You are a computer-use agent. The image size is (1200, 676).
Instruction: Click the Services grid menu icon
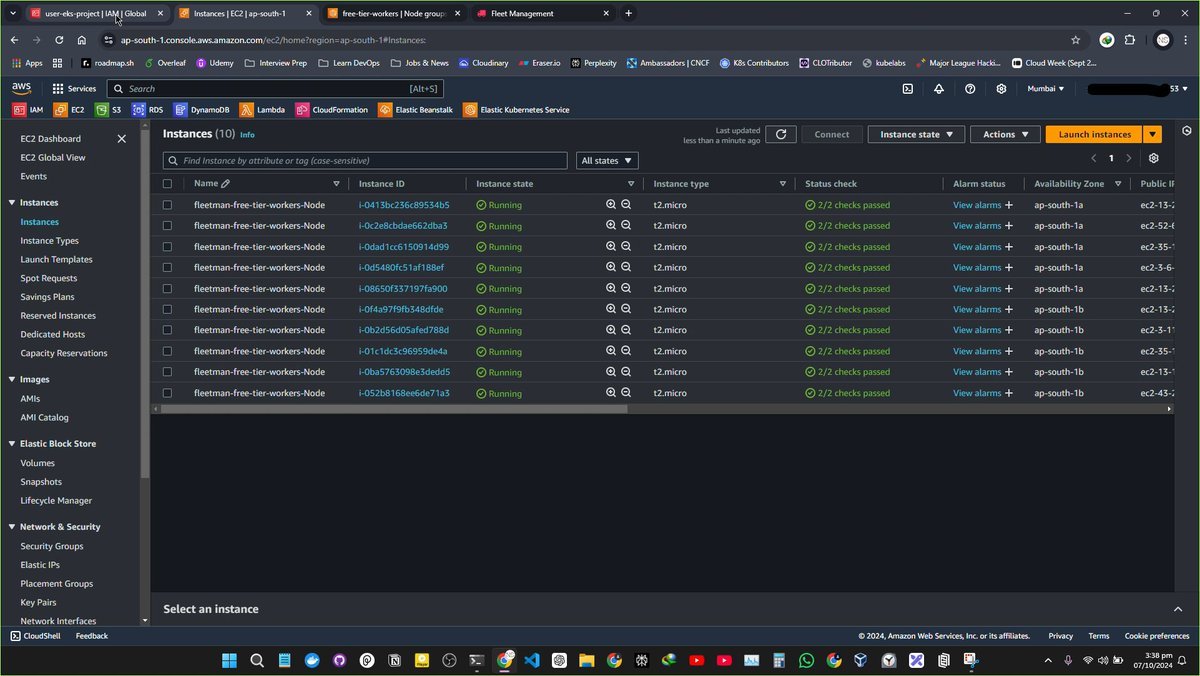click(58, 88)
